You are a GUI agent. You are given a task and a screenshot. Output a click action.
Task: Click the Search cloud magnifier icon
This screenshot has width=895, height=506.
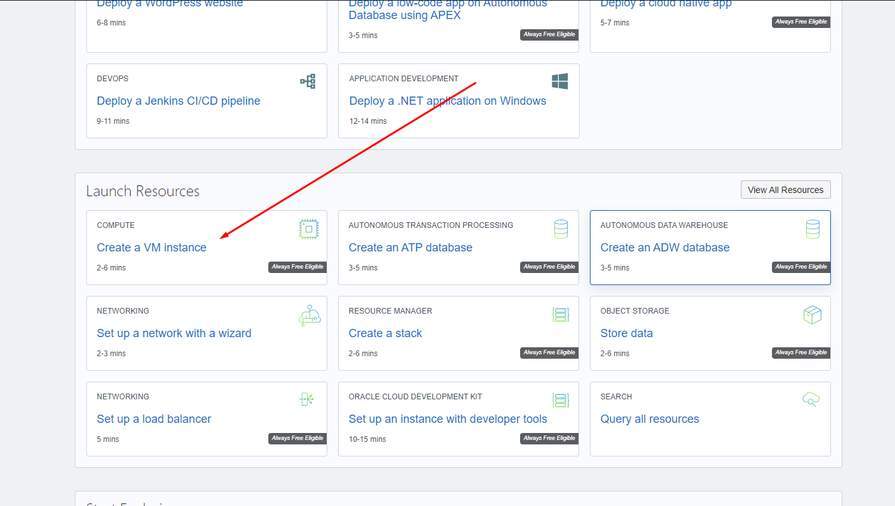click(x=811, y=400)
